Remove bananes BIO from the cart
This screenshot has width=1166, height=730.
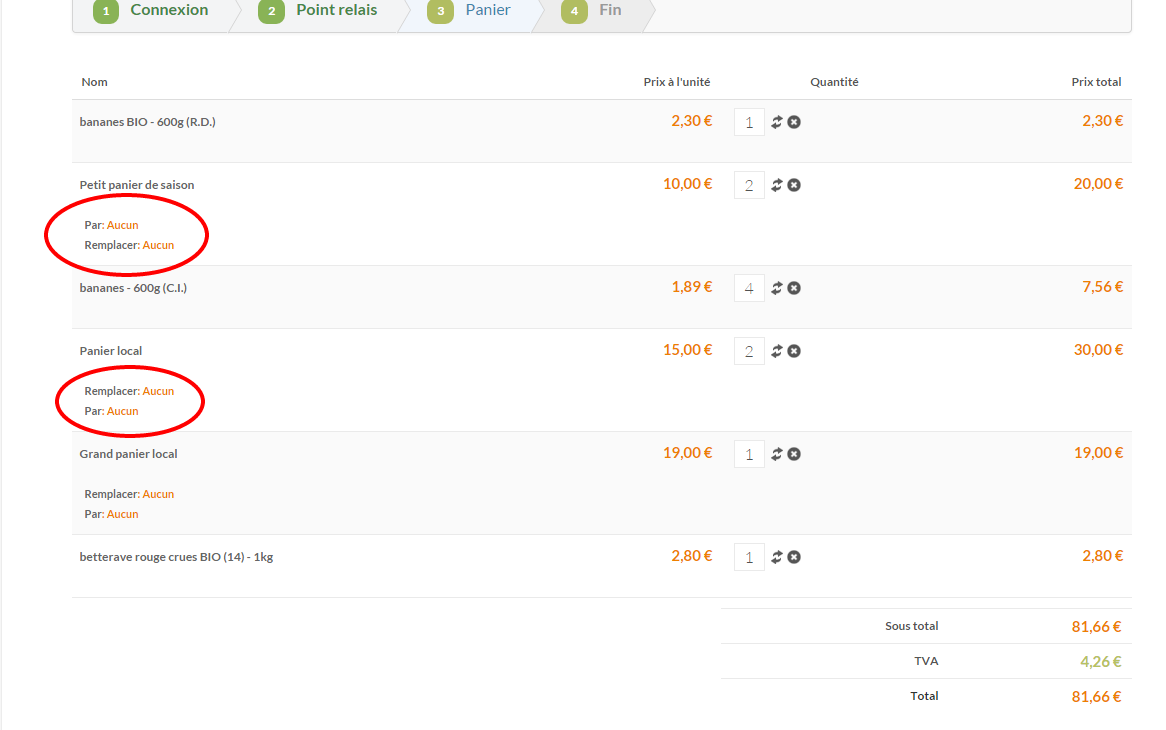point(794,122)
